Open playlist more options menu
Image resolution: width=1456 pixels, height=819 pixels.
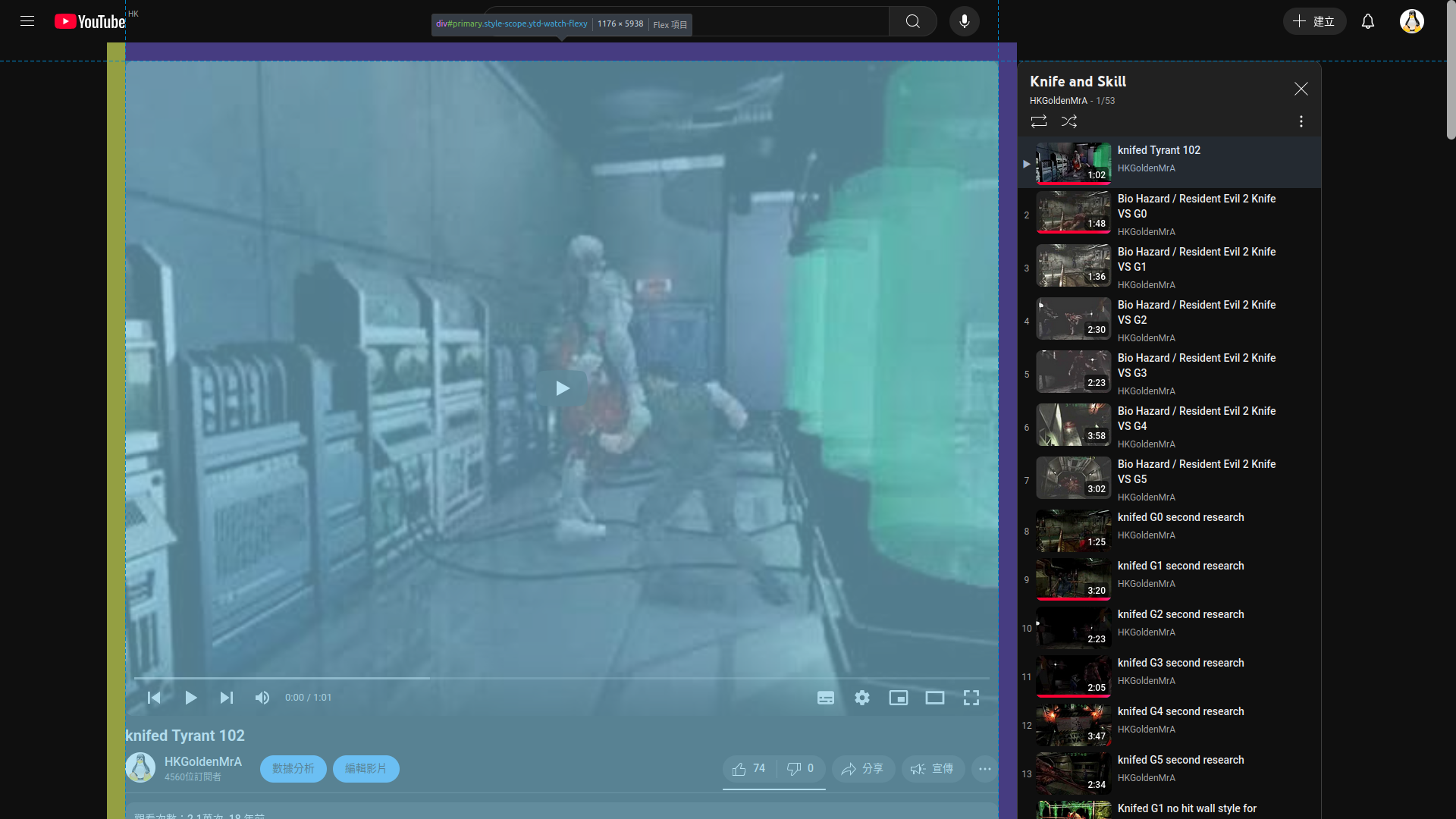pyautogui.click(x=1301, y=121)
